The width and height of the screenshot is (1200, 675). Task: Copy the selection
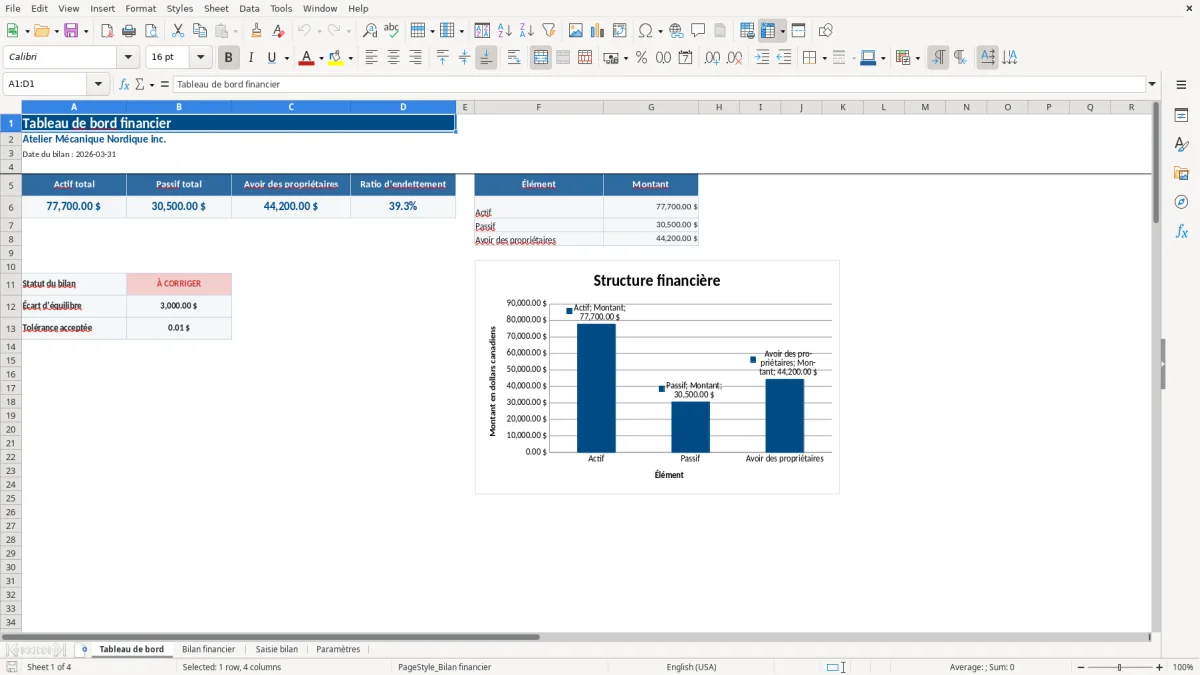200,31
